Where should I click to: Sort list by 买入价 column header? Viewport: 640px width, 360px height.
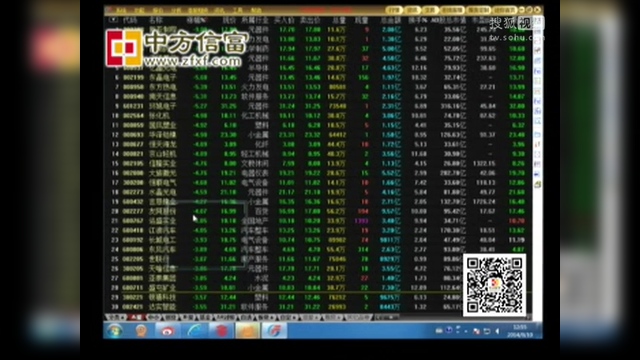(x=284, y=20)
